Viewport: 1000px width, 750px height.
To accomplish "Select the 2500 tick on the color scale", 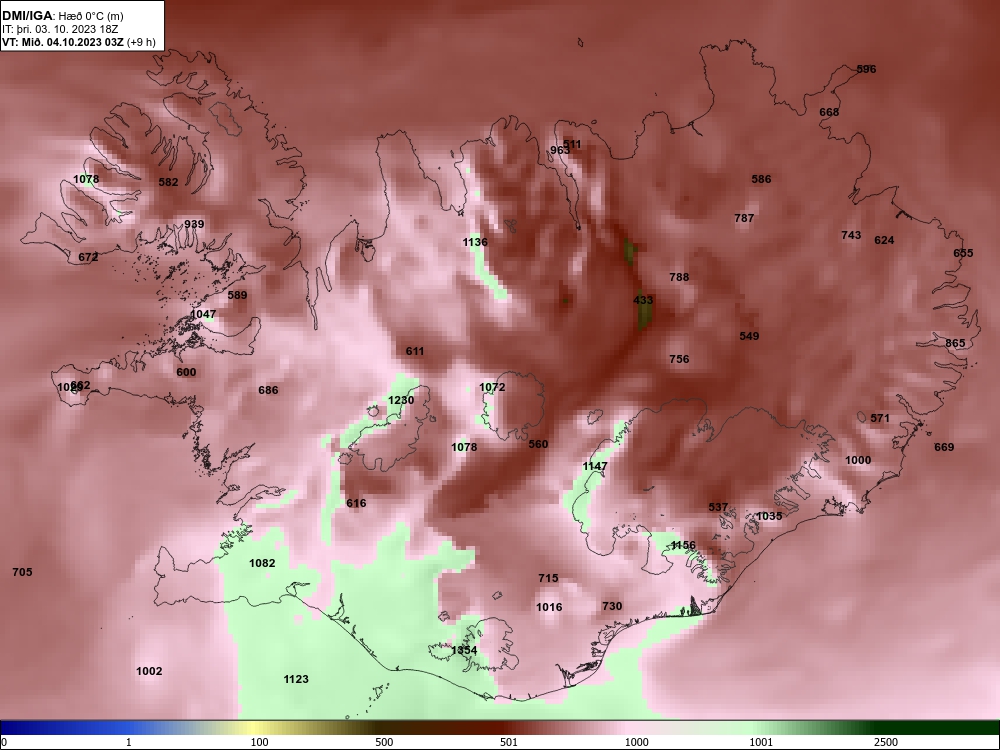I will (886, 742).
